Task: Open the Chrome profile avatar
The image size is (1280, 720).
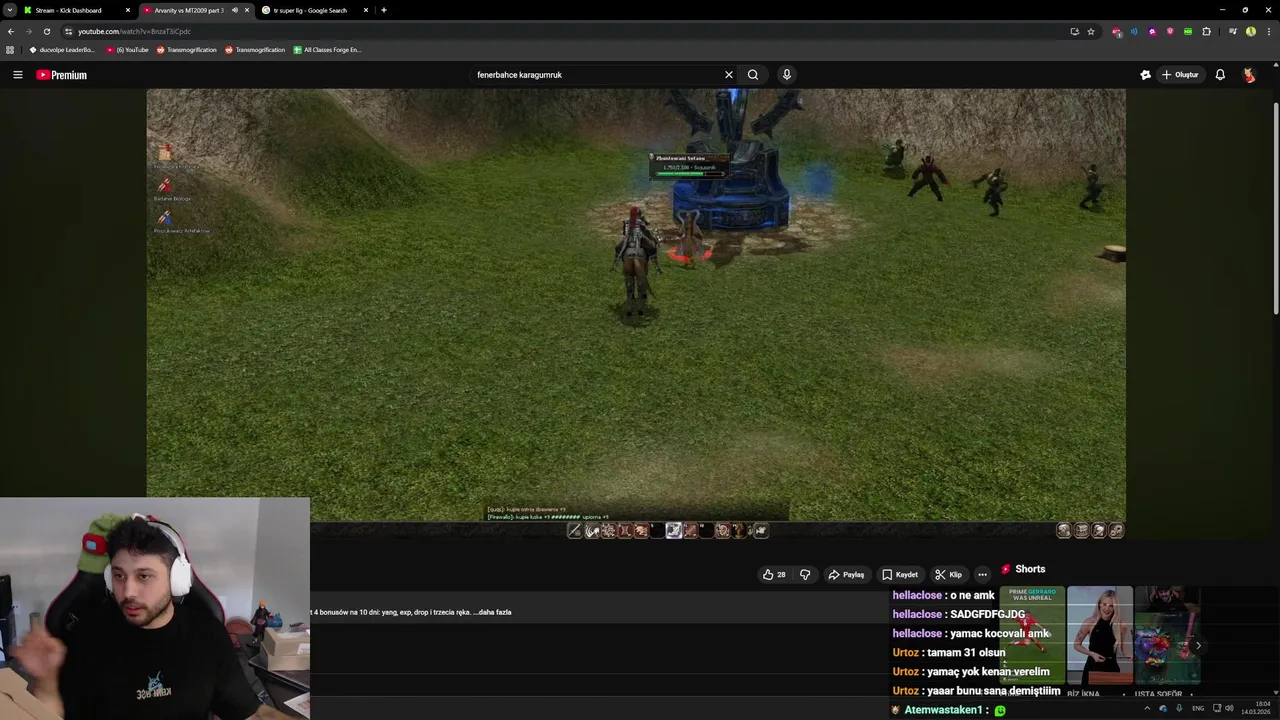Action: click(1251, 31)
